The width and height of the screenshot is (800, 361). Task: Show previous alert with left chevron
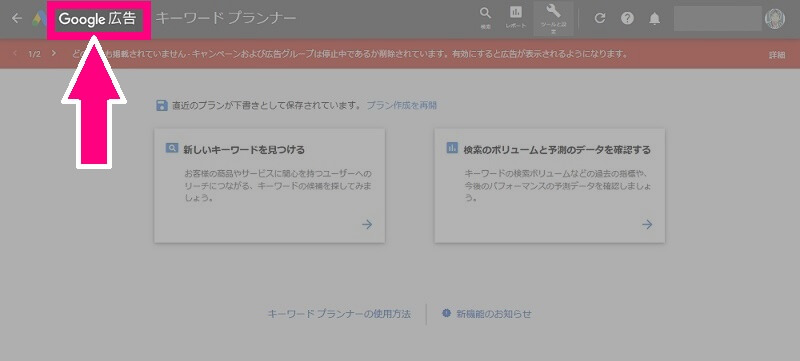(x=15, y=53)
